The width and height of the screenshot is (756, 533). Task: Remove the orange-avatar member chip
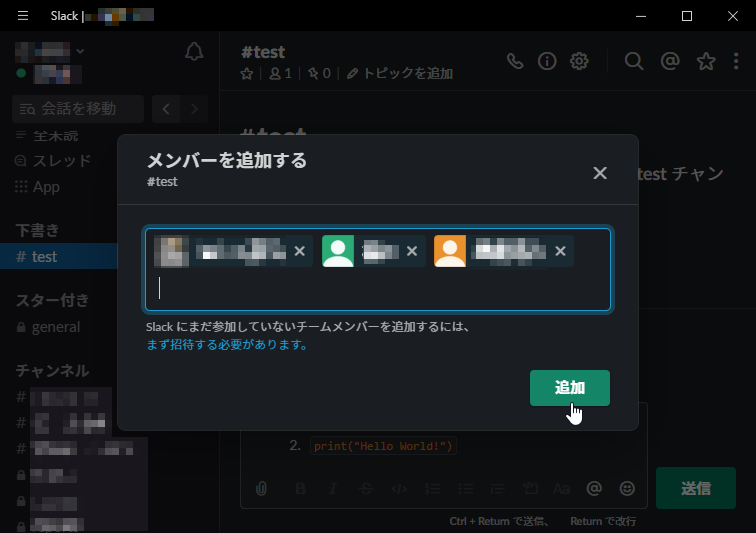pos(560,251)
